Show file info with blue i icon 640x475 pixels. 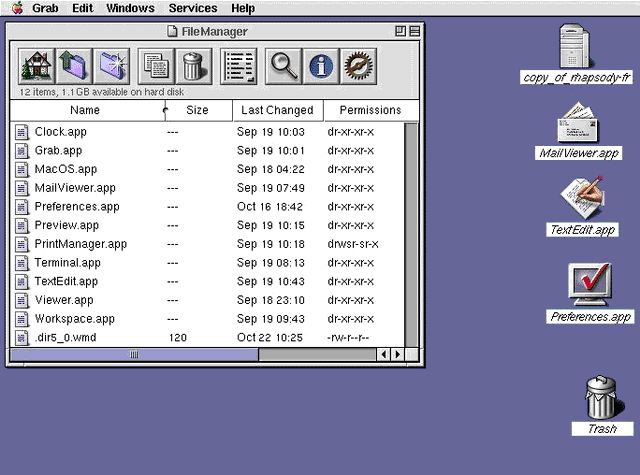(x=321, y=66)
